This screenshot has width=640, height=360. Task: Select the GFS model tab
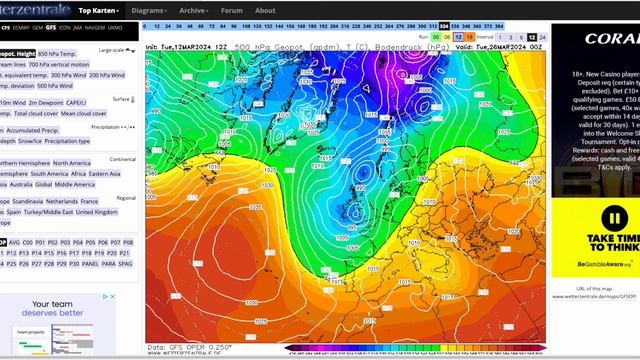(51, 28)
